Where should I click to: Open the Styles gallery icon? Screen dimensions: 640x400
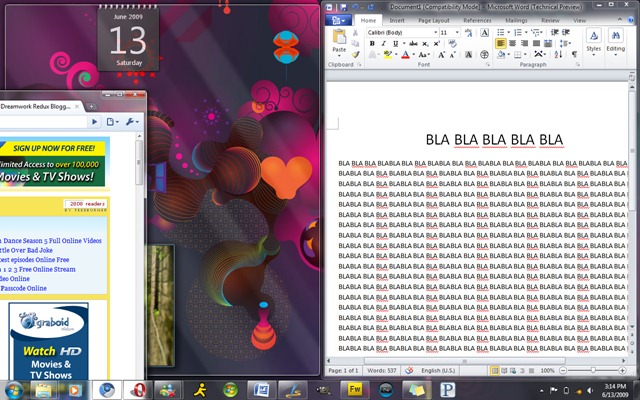(x=593, y=43)
